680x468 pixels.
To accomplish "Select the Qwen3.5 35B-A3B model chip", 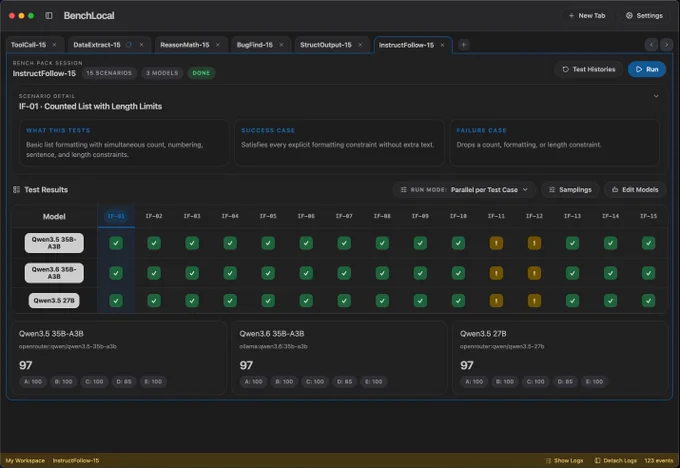I will [54, 243].
